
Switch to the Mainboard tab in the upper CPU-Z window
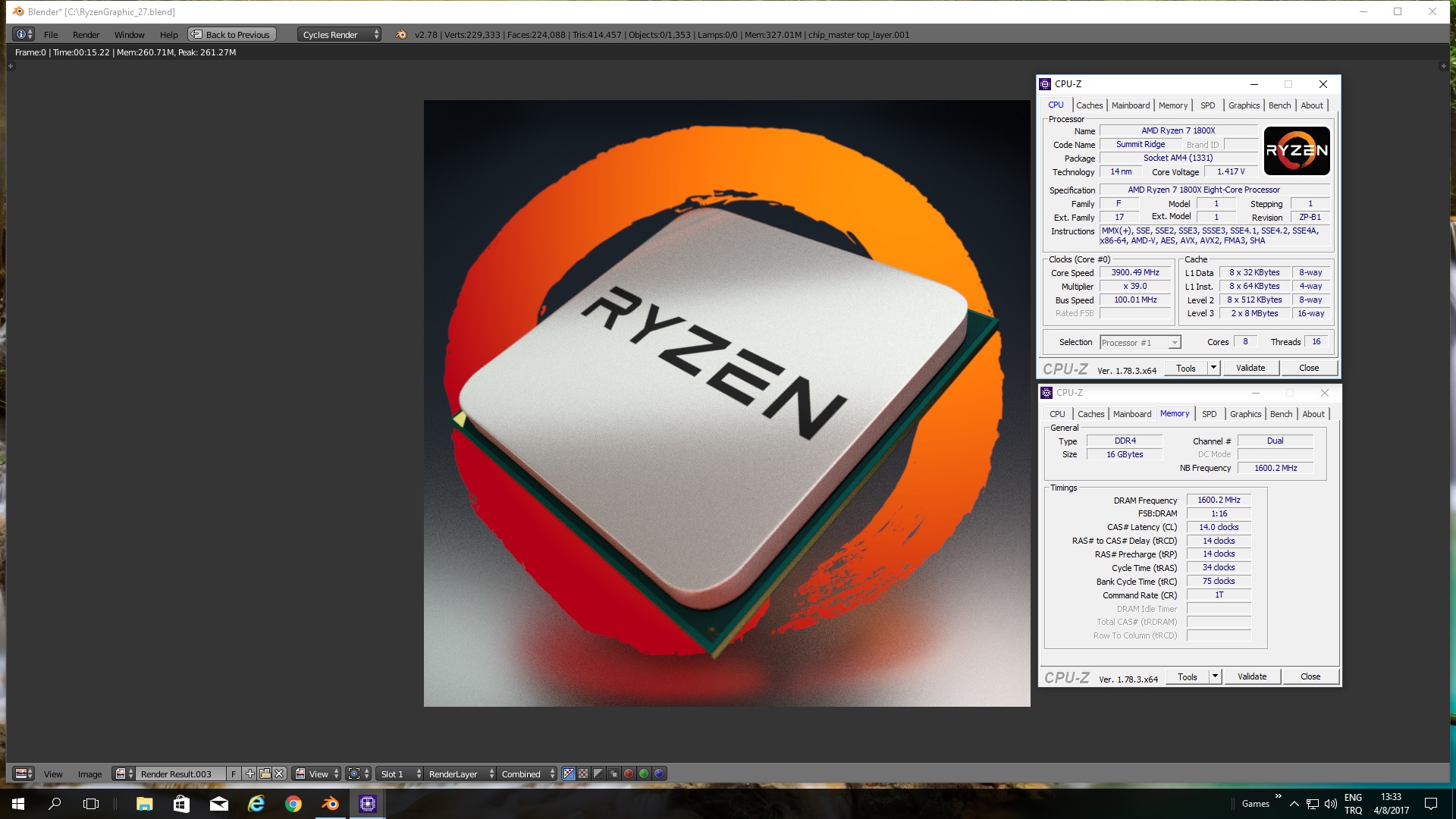(1131, 105)
